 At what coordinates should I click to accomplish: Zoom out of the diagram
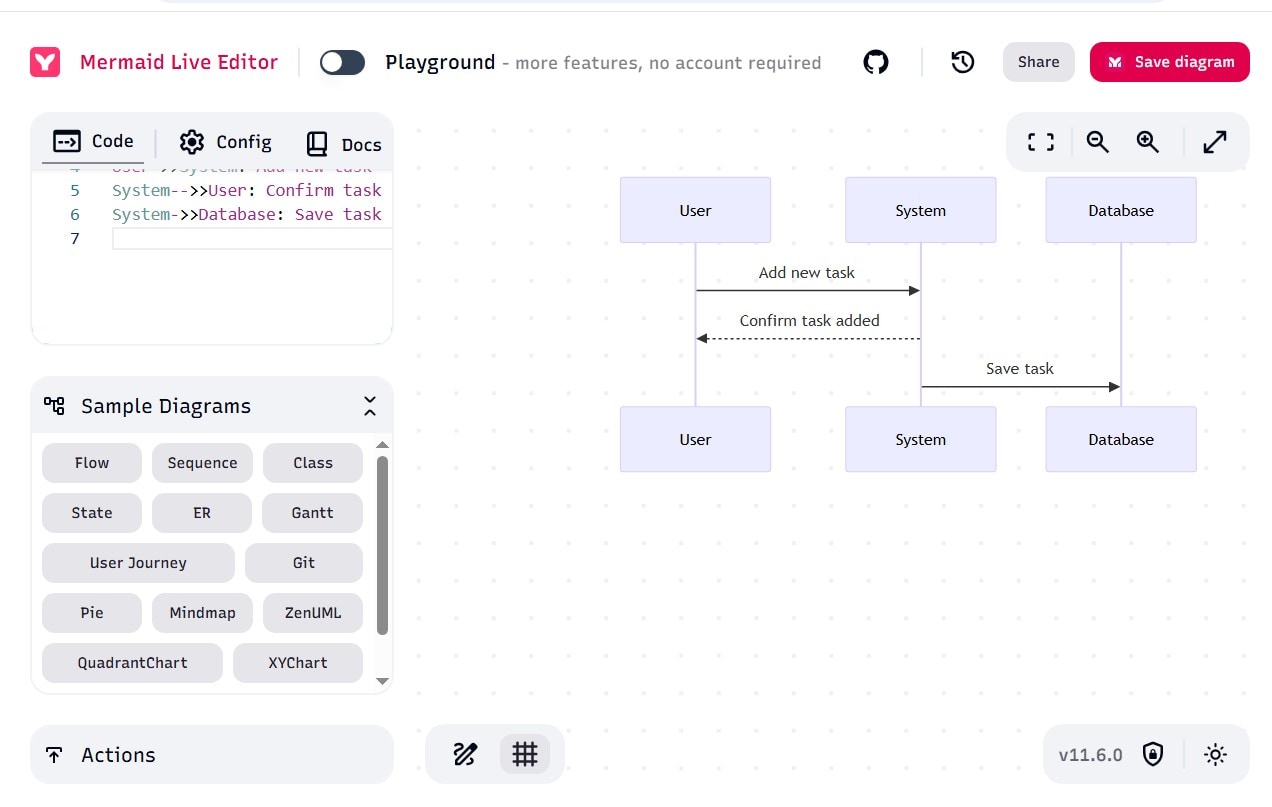1098,142
